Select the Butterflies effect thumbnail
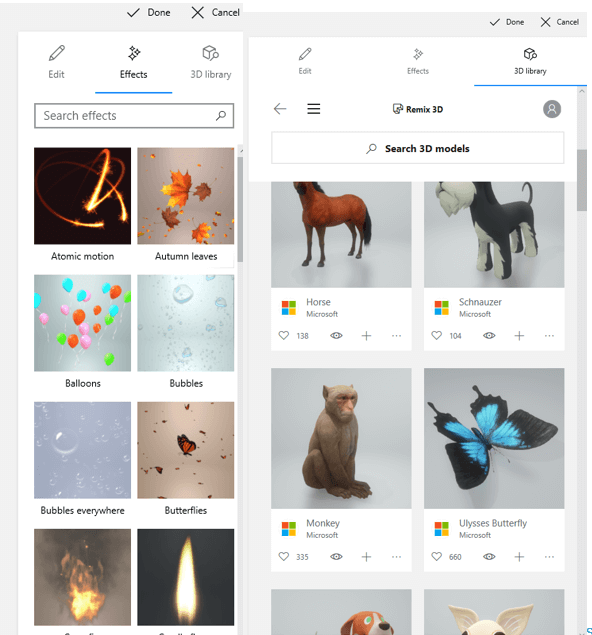Screen dimensions: 592x635 coord(186,450)
